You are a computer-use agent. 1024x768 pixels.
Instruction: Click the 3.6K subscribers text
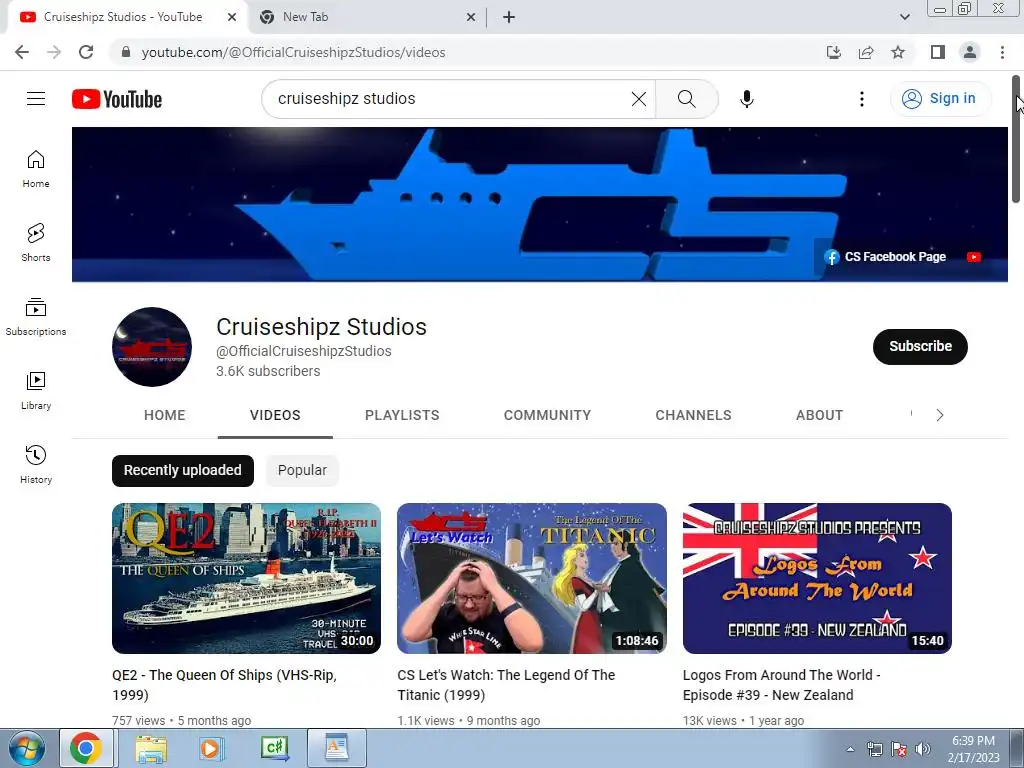268,371
